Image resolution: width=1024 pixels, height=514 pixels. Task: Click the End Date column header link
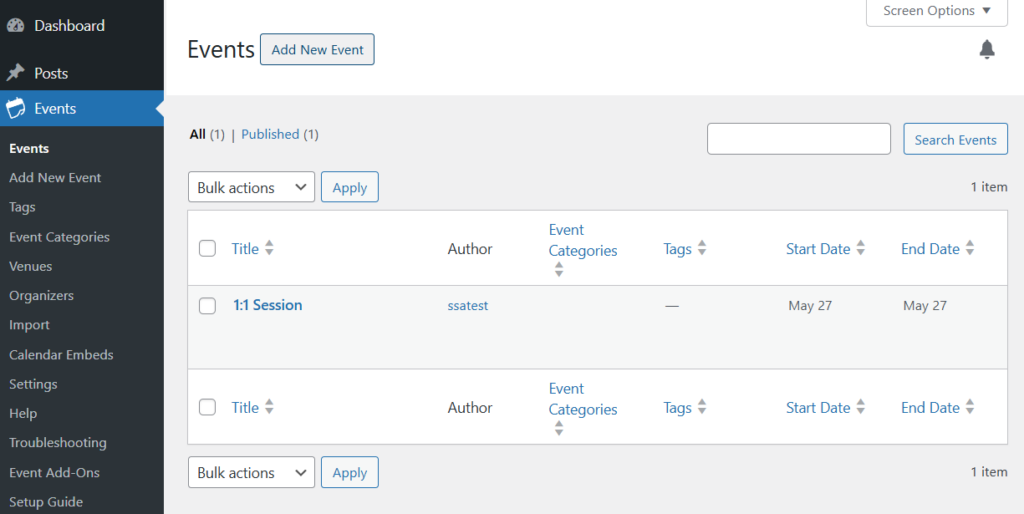(930, 249)
